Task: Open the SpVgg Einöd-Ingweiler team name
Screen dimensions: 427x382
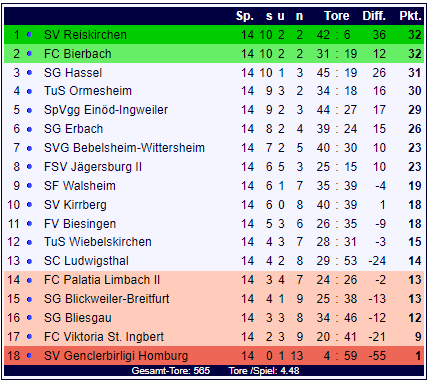Action: (106, 110)
